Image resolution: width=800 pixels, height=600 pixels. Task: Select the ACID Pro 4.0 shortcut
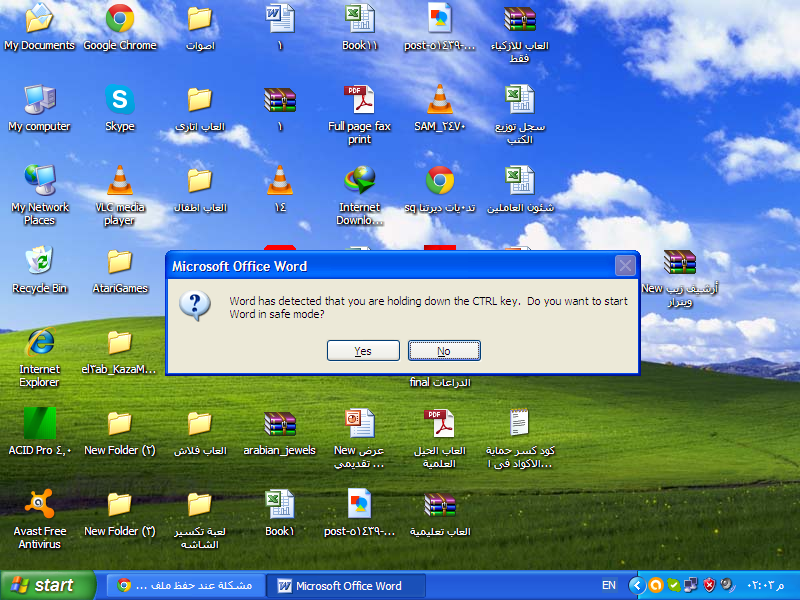(39, 432)
